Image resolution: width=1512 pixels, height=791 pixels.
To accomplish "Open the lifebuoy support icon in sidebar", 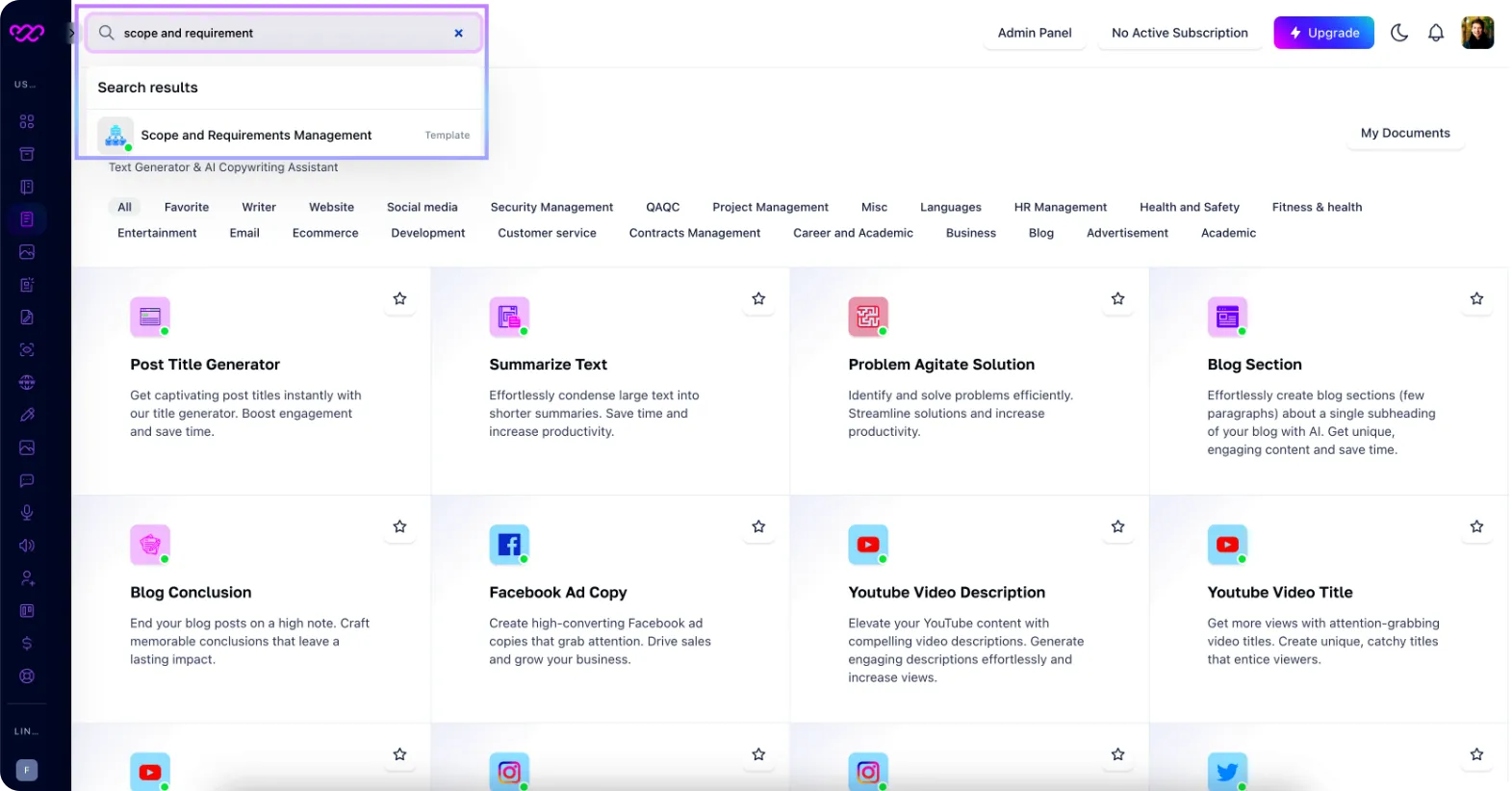I will 27,676.
